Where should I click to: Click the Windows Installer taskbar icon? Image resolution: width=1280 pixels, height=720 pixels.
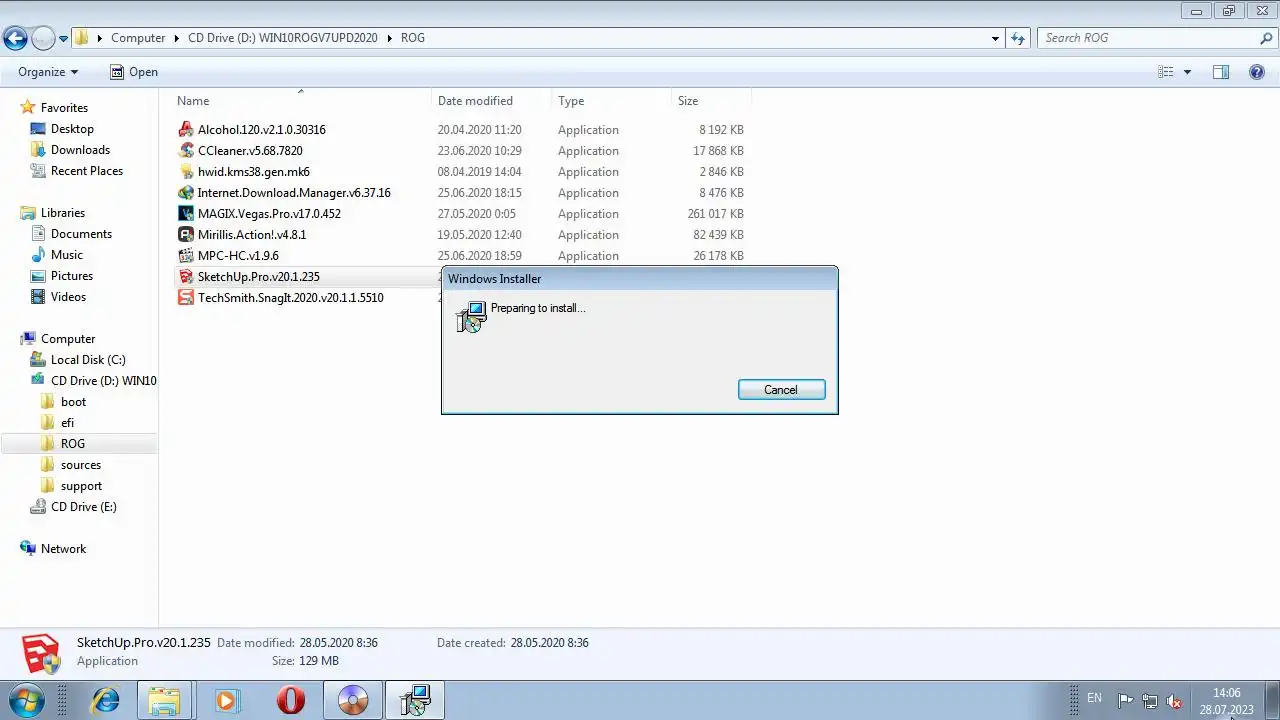point(414,700)
